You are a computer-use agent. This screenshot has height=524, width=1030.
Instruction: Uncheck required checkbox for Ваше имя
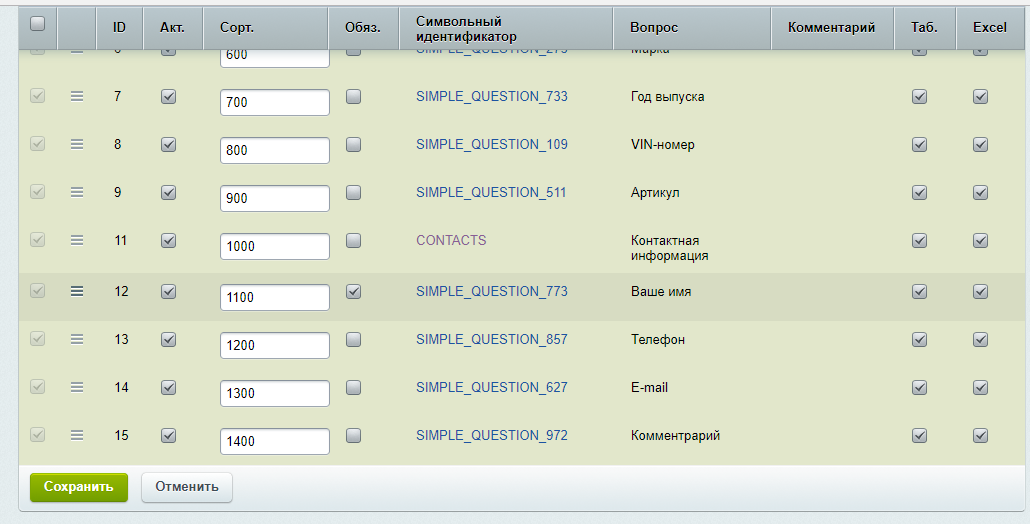(353, 292)
